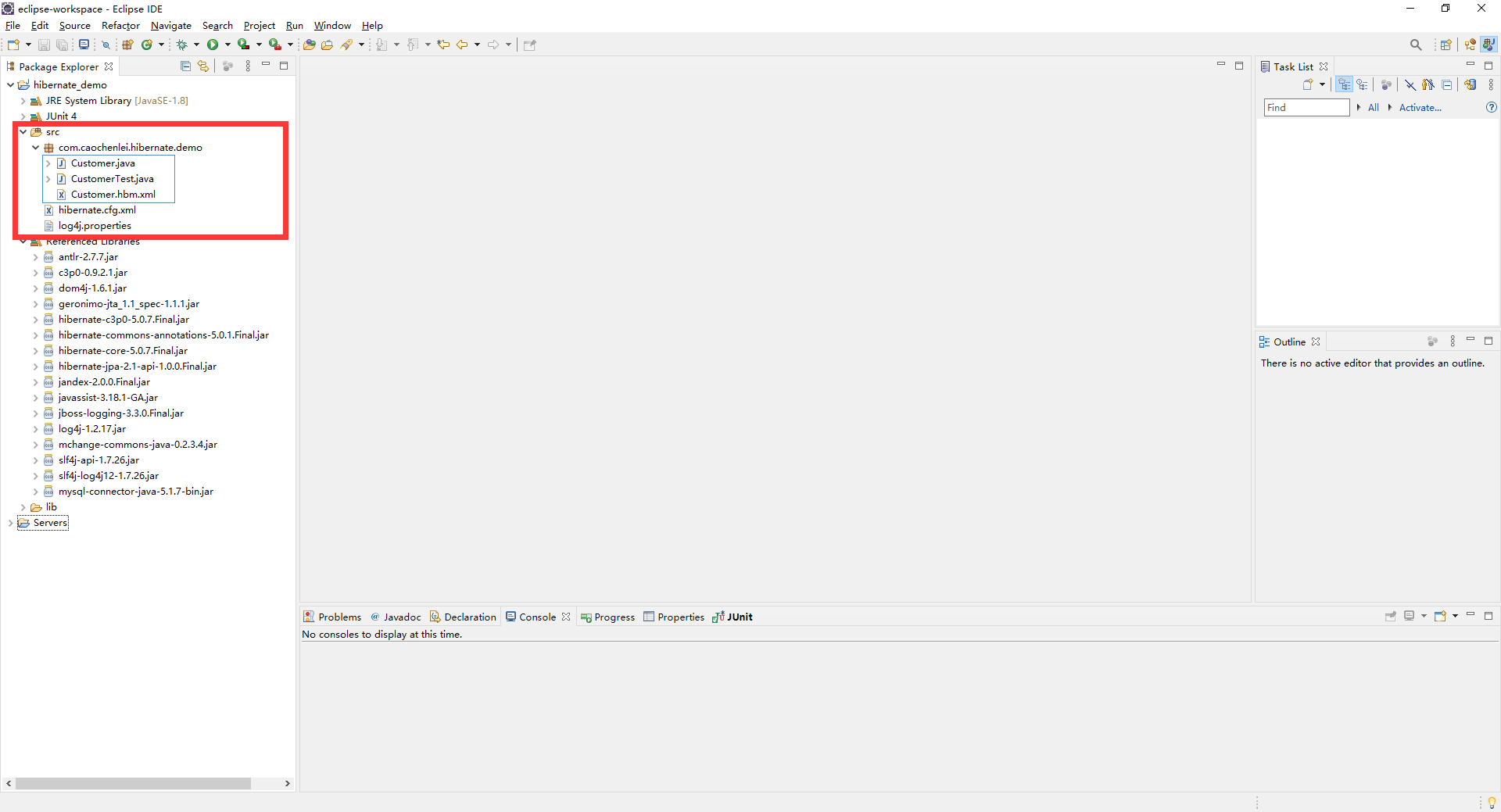1501x812 pixels.
Task: Toggle Focus on Workweek in Task List
Action: [x=1386, y=84]
